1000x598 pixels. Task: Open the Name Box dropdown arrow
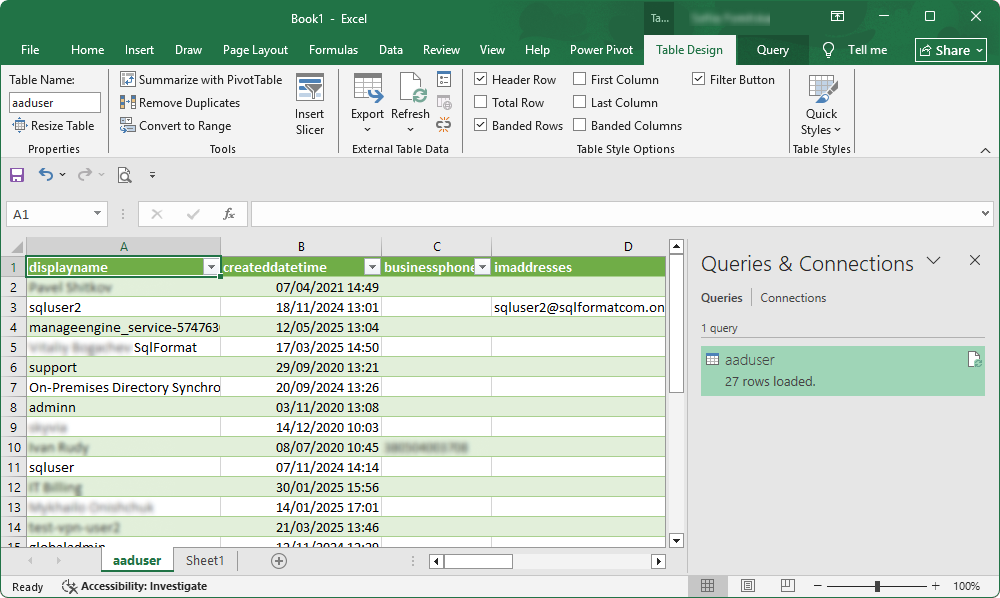96,214
